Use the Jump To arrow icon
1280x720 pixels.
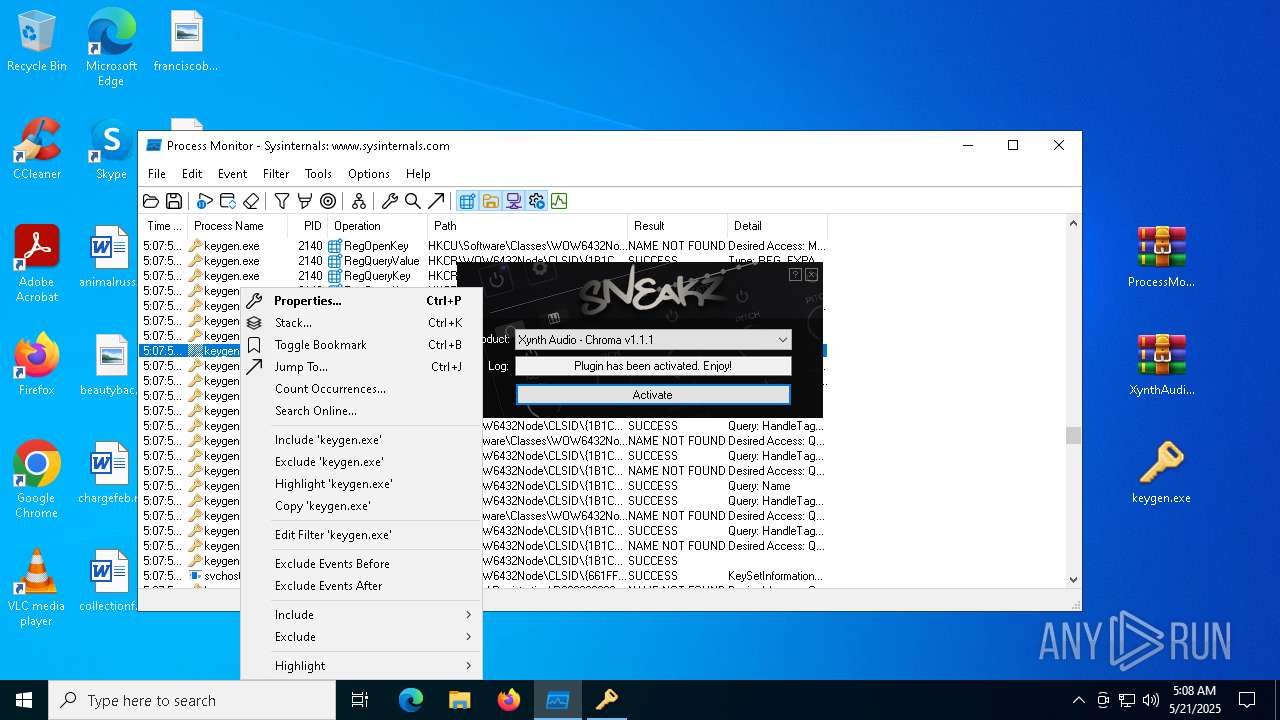(x=436, y=201)
